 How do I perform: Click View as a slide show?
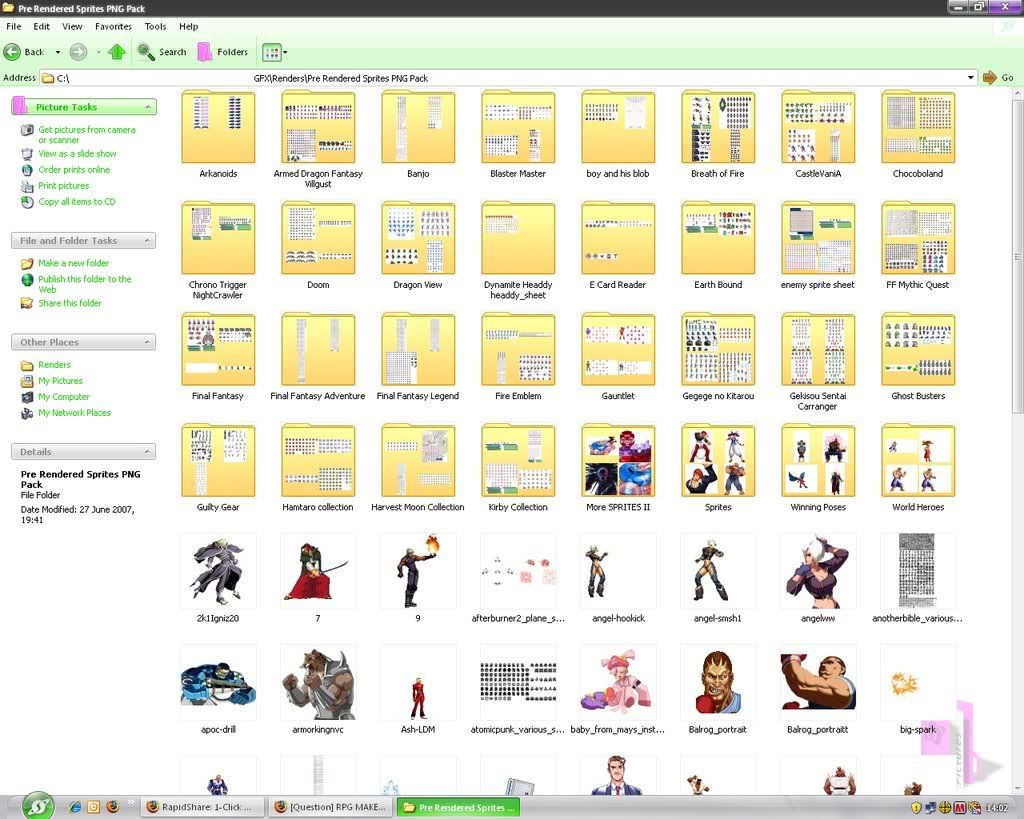77,153
